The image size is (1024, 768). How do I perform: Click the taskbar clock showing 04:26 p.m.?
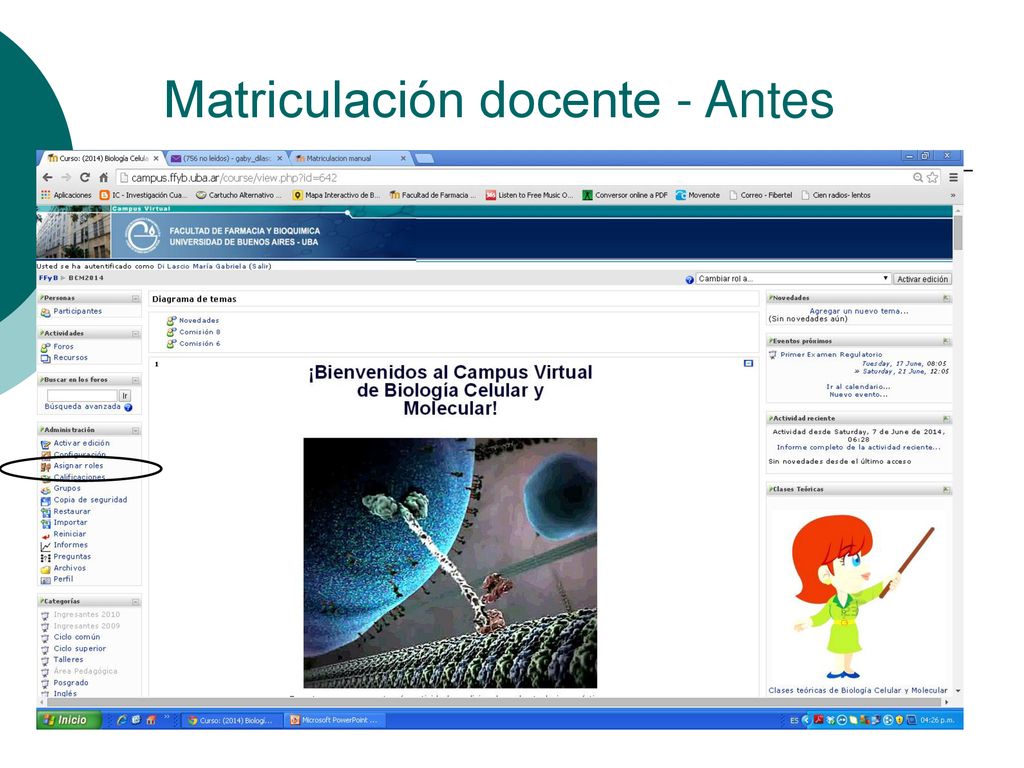click(937, 720)
